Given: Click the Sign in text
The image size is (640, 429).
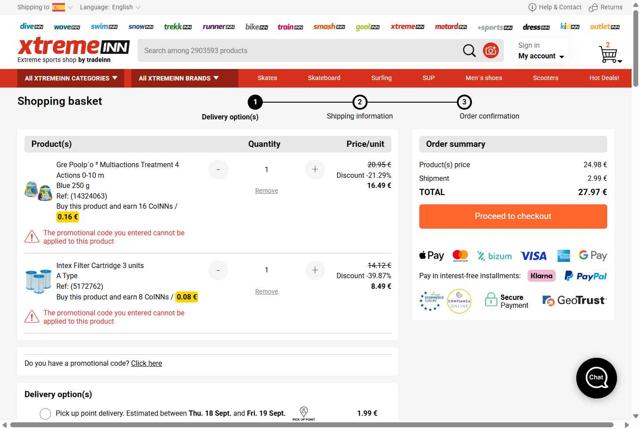Looking at the screenshot, I should point(529,45).
